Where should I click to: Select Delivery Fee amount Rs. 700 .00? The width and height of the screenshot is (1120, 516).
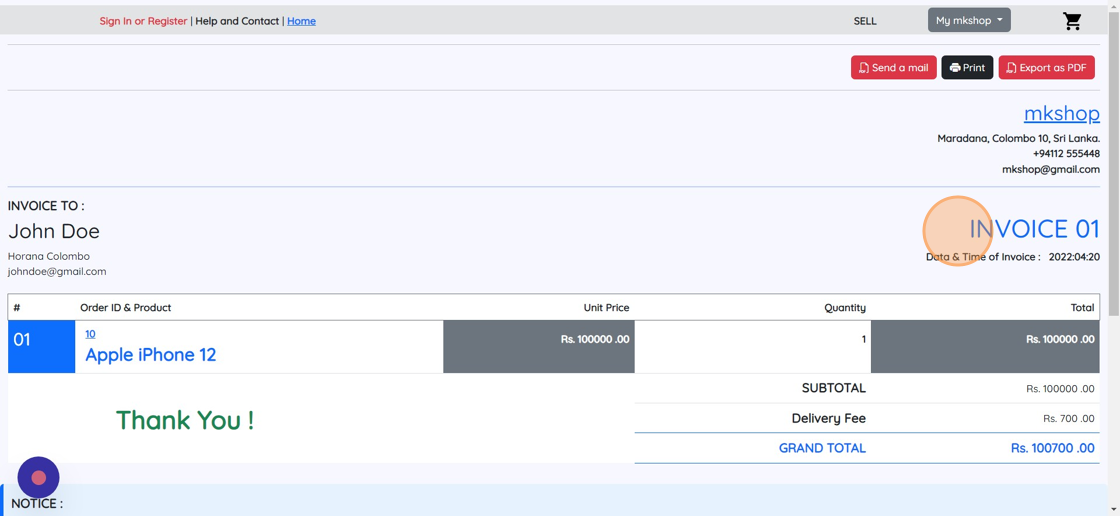point(1069,418)
